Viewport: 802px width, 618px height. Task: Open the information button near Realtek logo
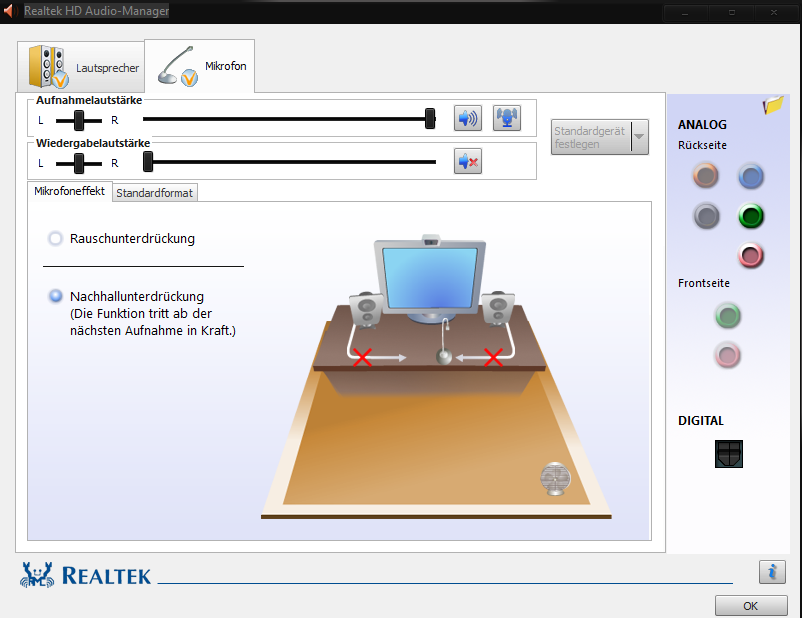pyautogui.click(x=772, y=571)
